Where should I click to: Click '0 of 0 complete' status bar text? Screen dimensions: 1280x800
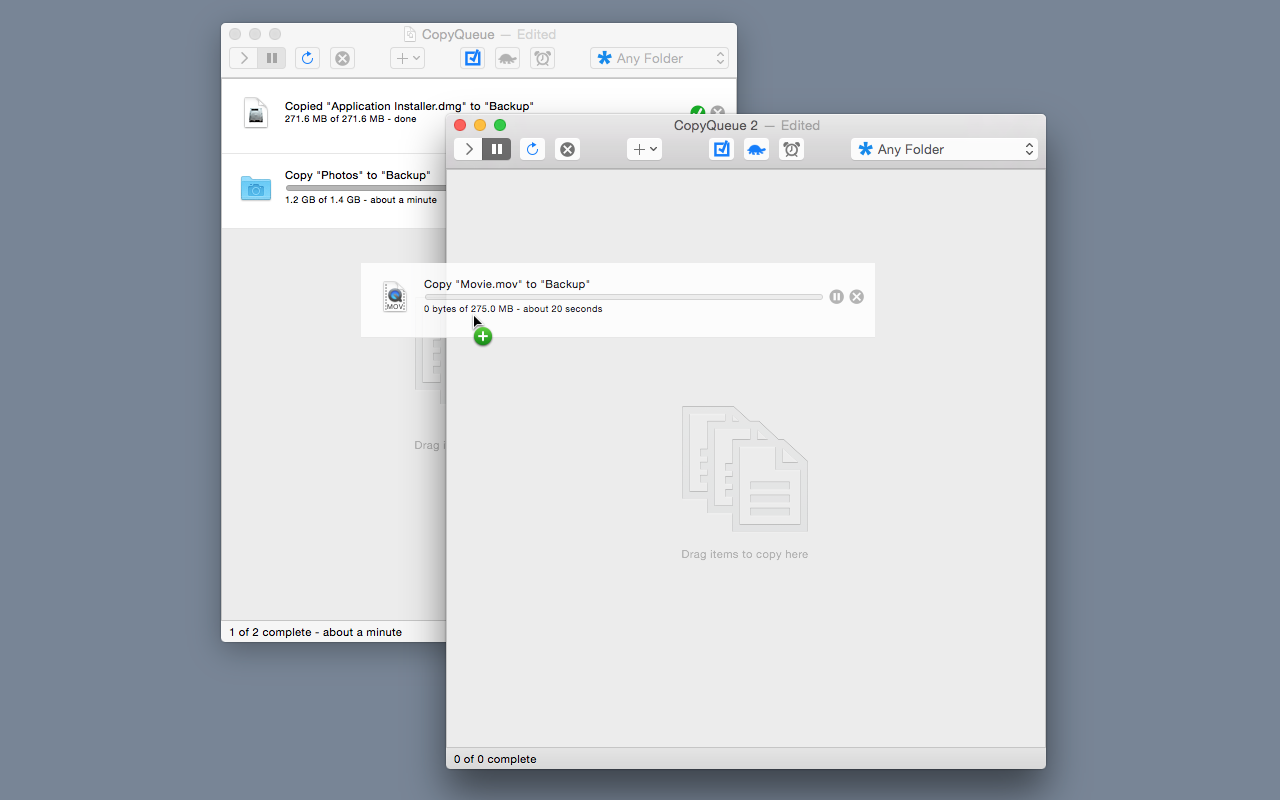tap(495, 759)
